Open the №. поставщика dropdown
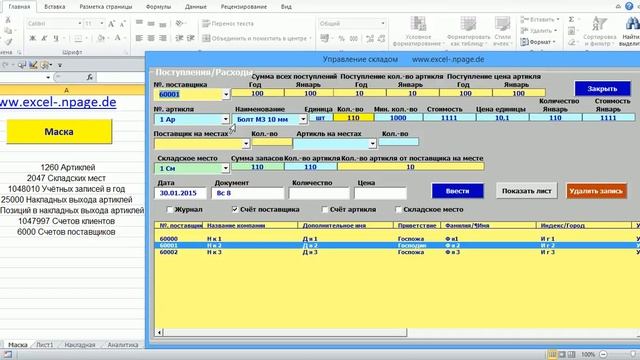 click(226, 94)
